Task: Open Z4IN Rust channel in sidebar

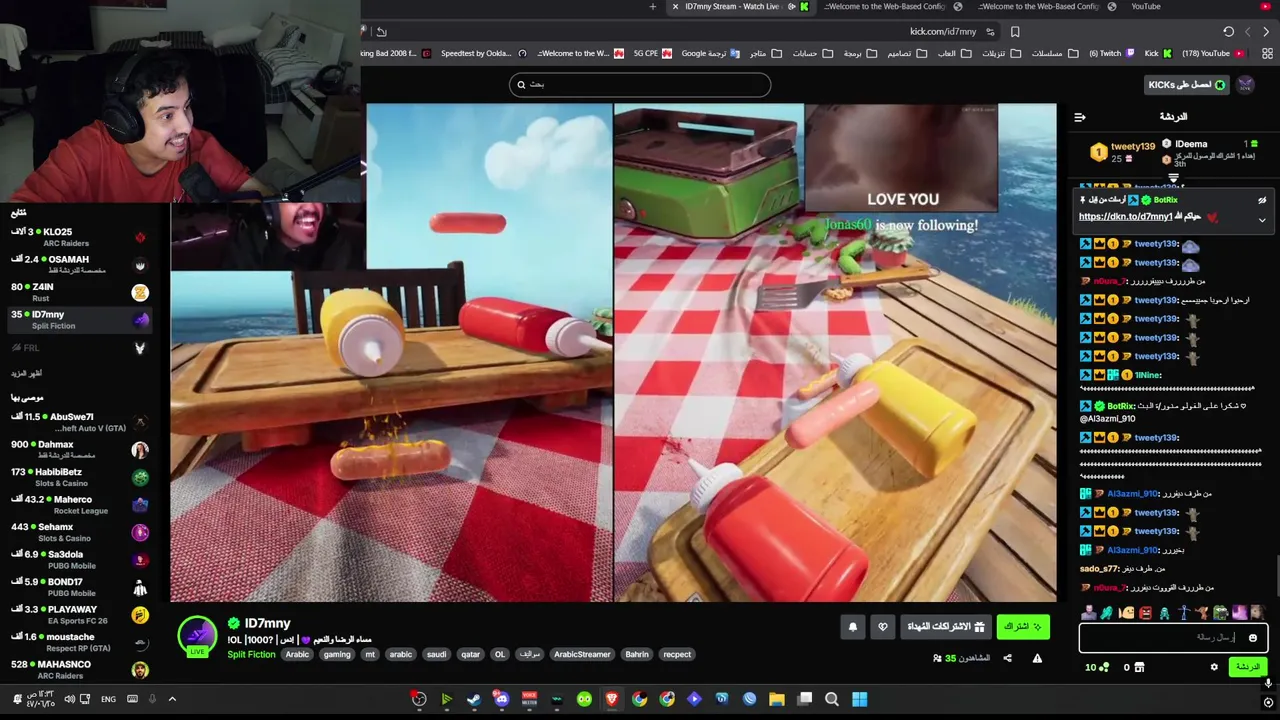Action: pyautogui.click(x=78, y=292)
